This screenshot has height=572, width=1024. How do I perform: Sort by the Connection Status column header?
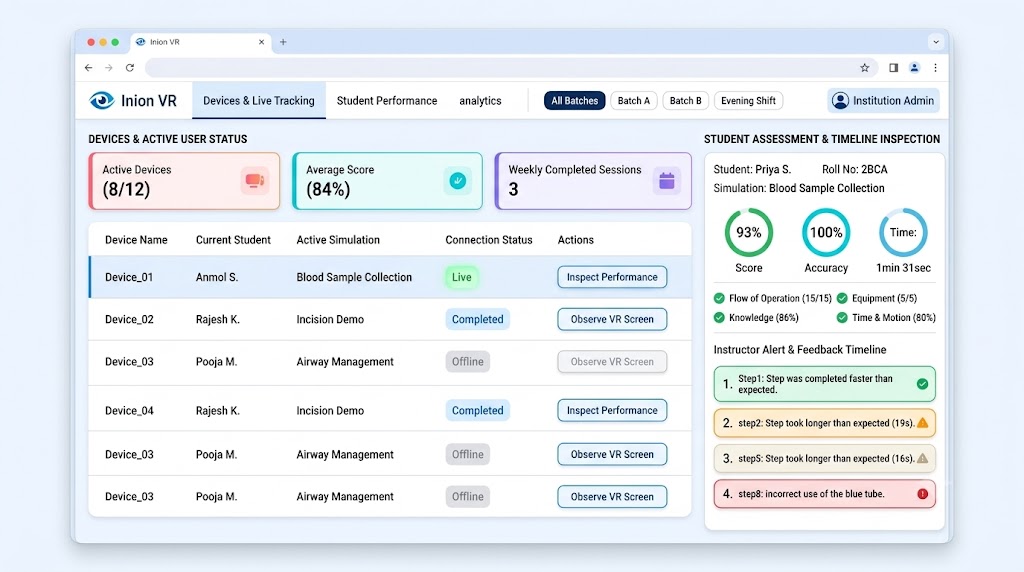pyautogui.click(x=488, y=240)
